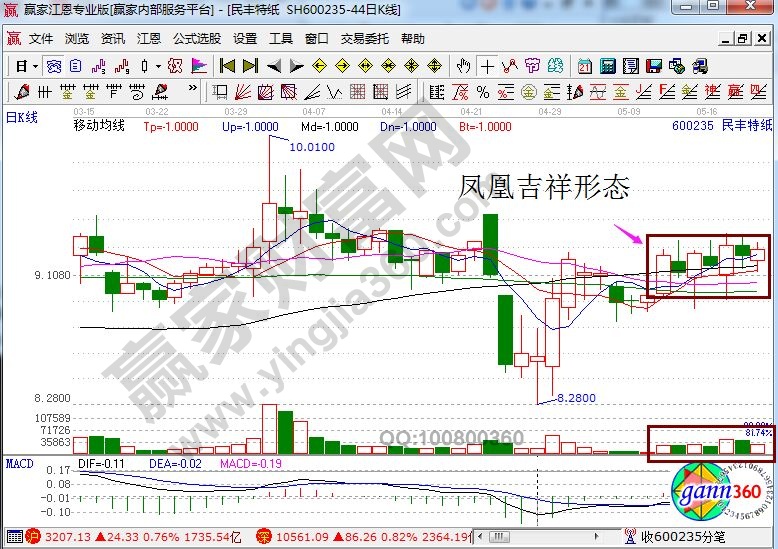Toggle the 移动均线 moving average label

click(98, 126)
